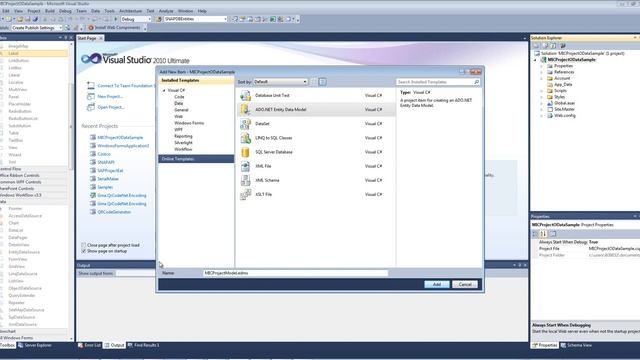The image size is (640, 360).
Task: Select the Database Unit Test template icon
Action: click(x=245, y=96)
